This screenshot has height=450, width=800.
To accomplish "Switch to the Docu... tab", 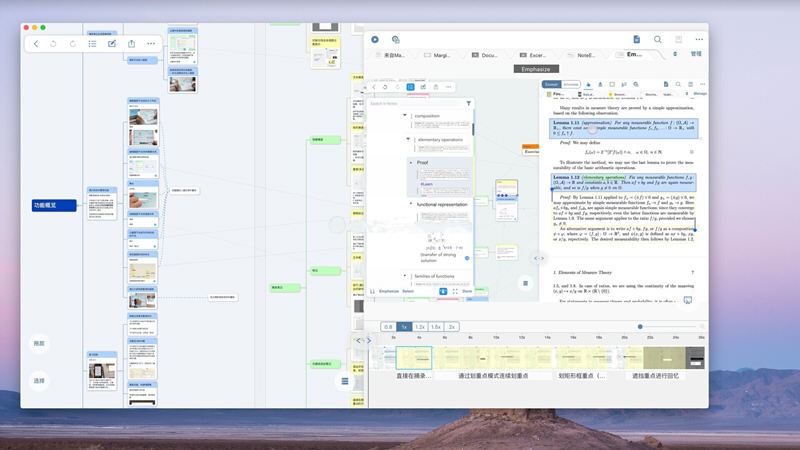I will coord(485,55).
